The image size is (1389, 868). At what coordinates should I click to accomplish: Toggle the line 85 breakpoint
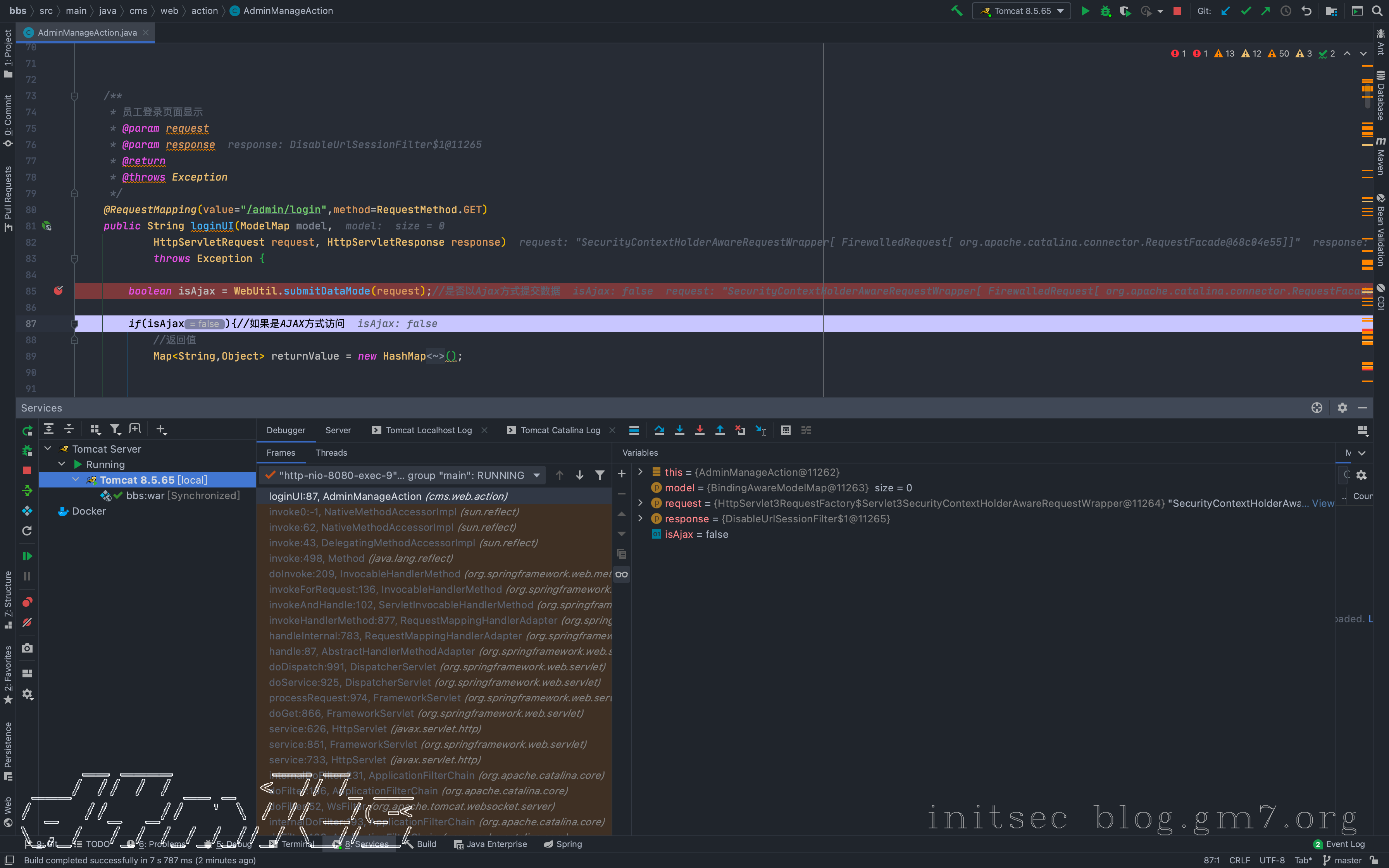point(58,291)
